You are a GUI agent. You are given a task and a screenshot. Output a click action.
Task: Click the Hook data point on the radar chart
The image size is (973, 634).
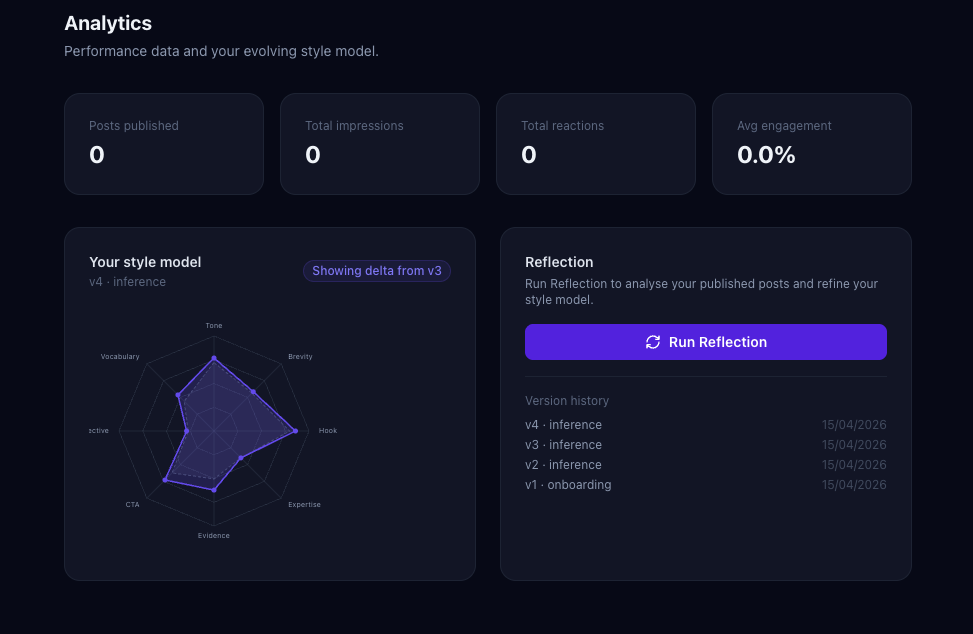pos(295,431)
